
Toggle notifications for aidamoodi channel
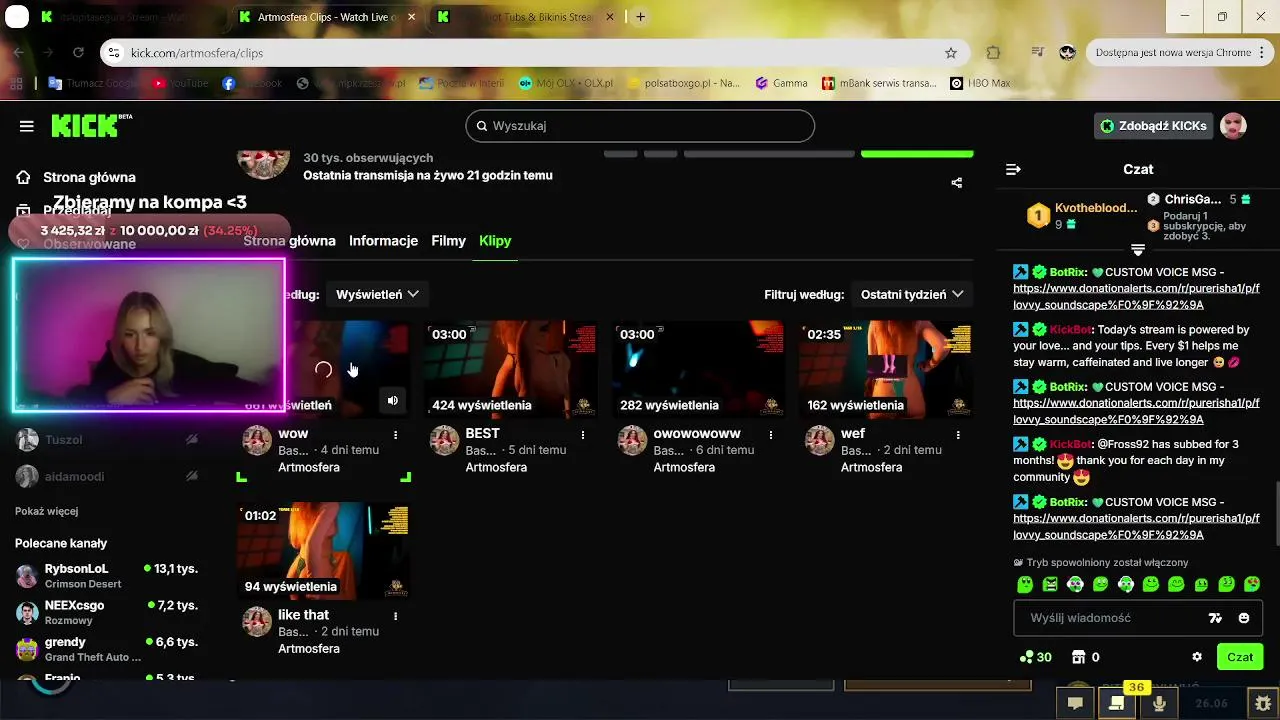(192, 476)
